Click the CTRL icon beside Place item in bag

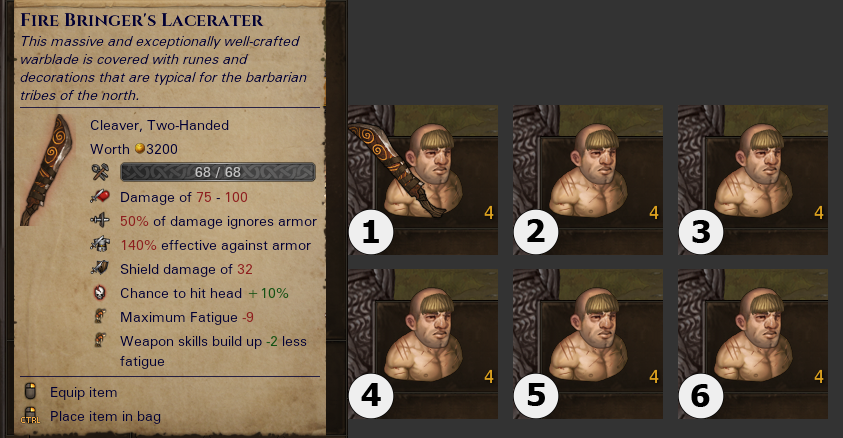pyautogui.click(x=30, y=416)
